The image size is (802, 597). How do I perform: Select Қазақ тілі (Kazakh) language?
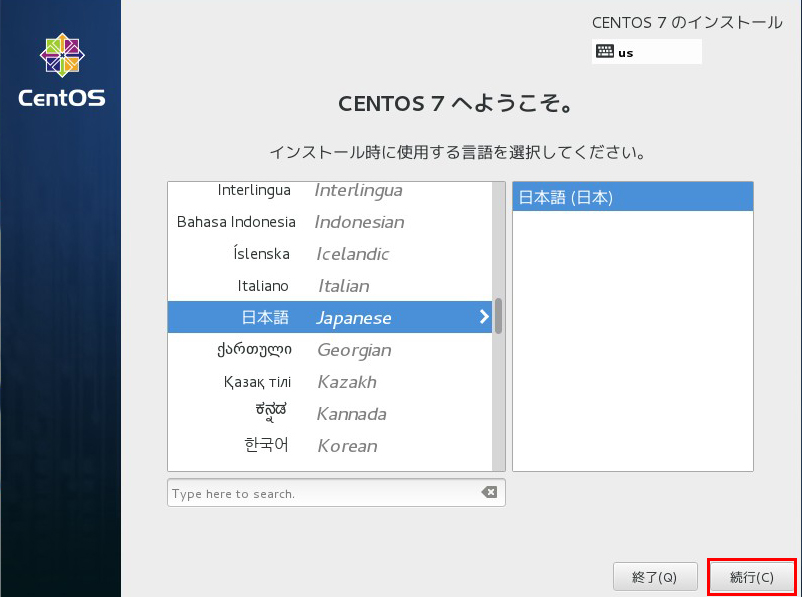click(329, 382)
